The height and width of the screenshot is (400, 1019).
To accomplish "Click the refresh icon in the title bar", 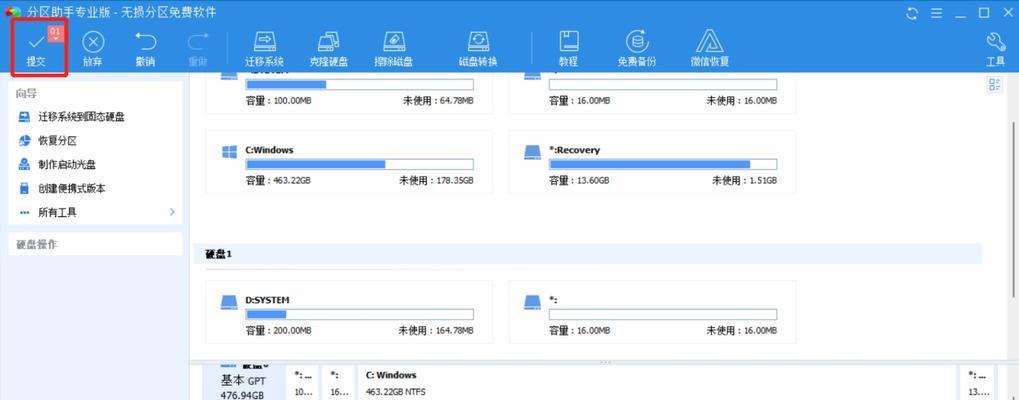I will pyautogui.click(x=912, y=13).
